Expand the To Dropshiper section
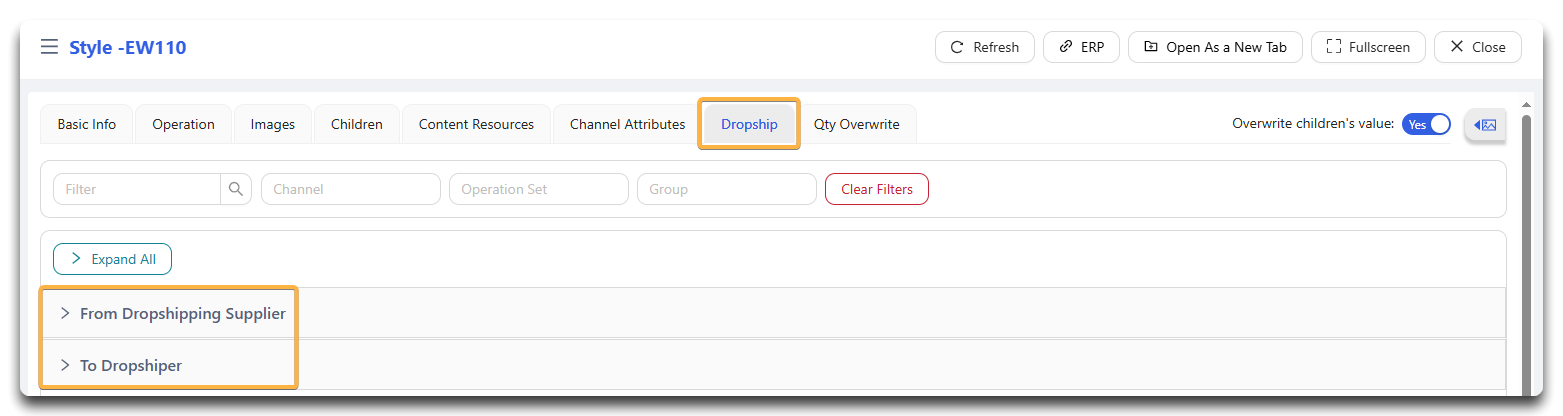The width and height of the screenshot is (1563, 416). pos(772,365)
